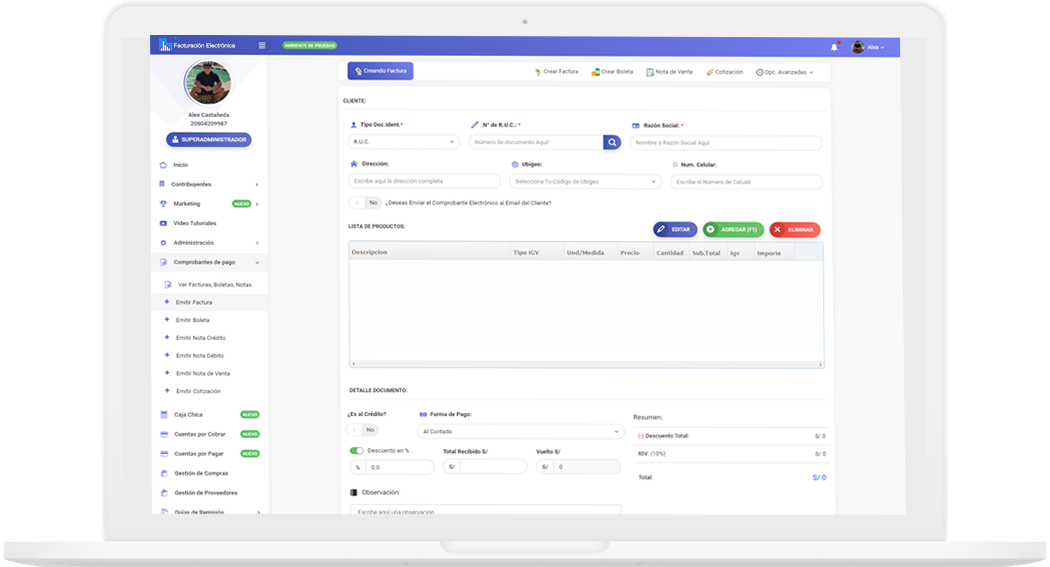
Task: Click the hamburger menu icon in header
Action: coord(262,45)
